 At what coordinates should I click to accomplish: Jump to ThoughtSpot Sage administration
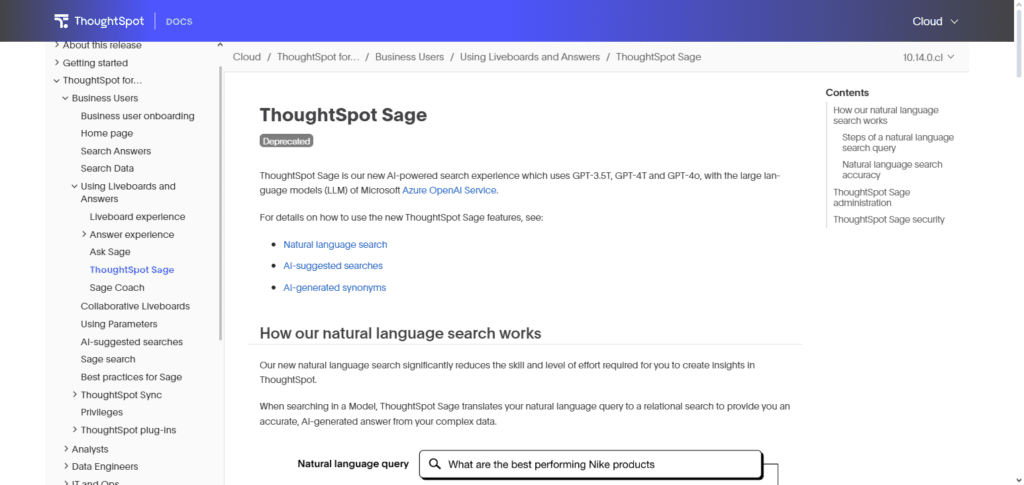[x=871, y=197]
